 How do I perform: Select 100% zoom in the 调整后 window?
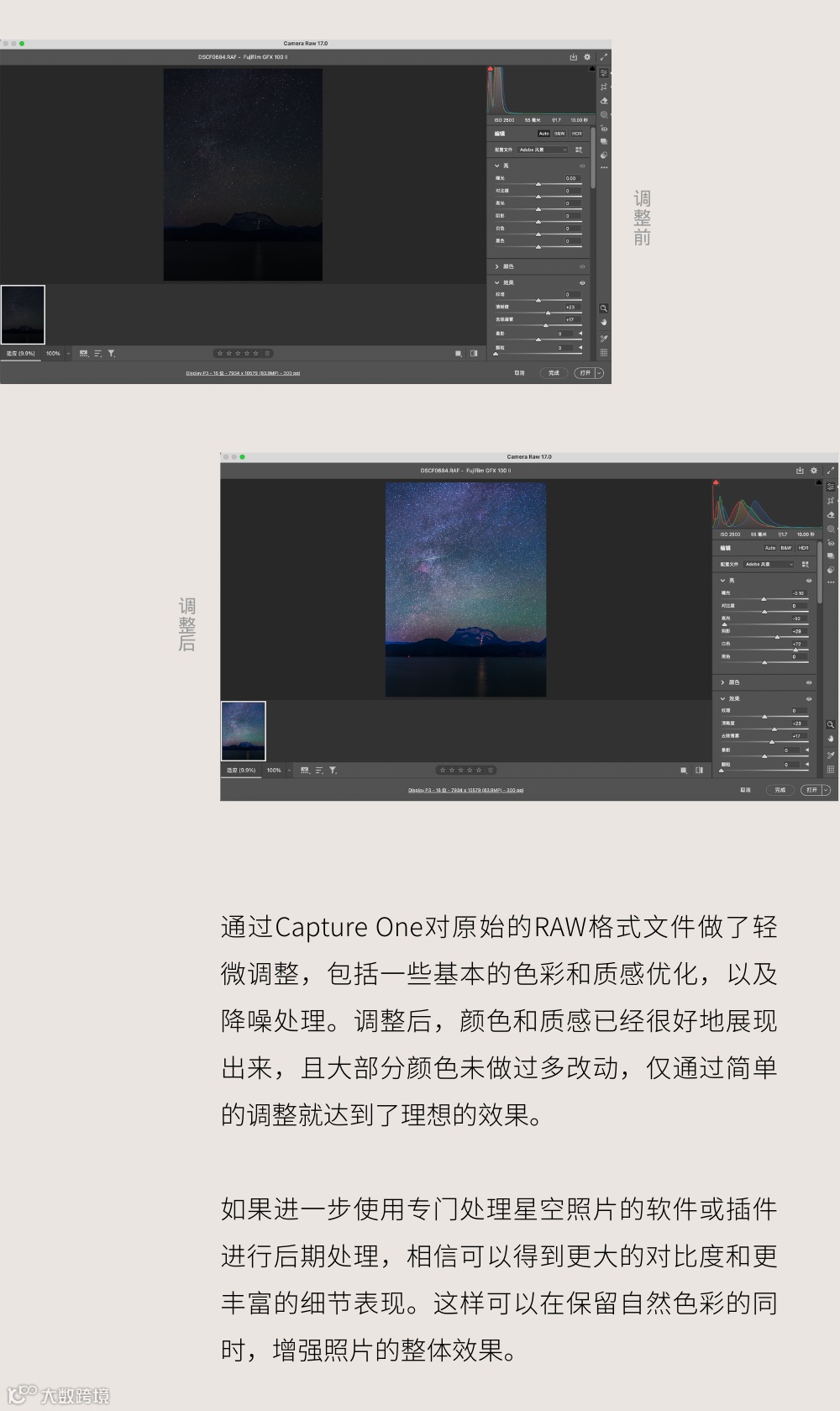pos(274,770)
